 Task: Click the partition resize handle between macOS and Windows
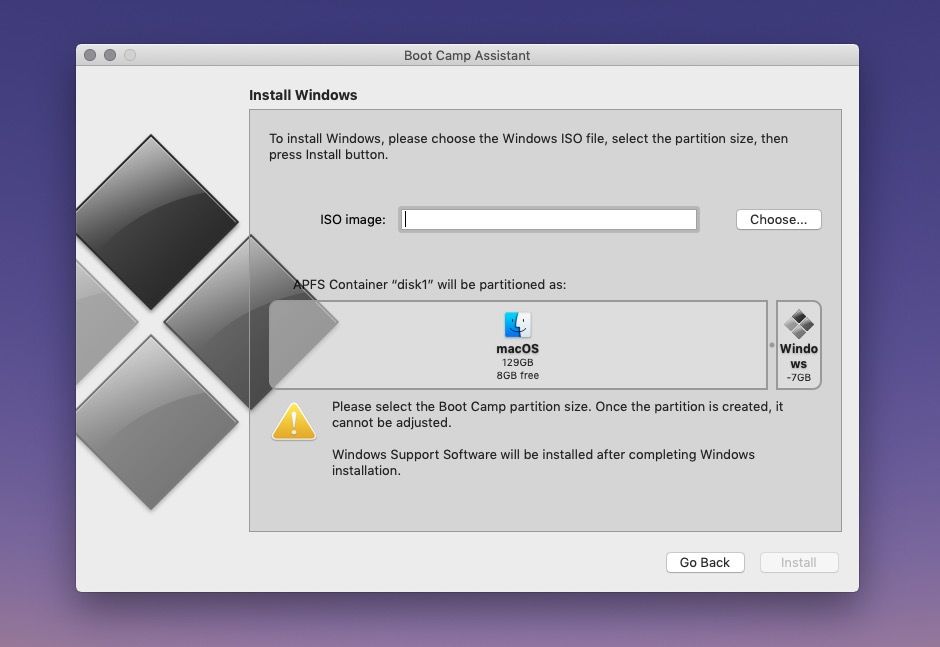point(770,344)
